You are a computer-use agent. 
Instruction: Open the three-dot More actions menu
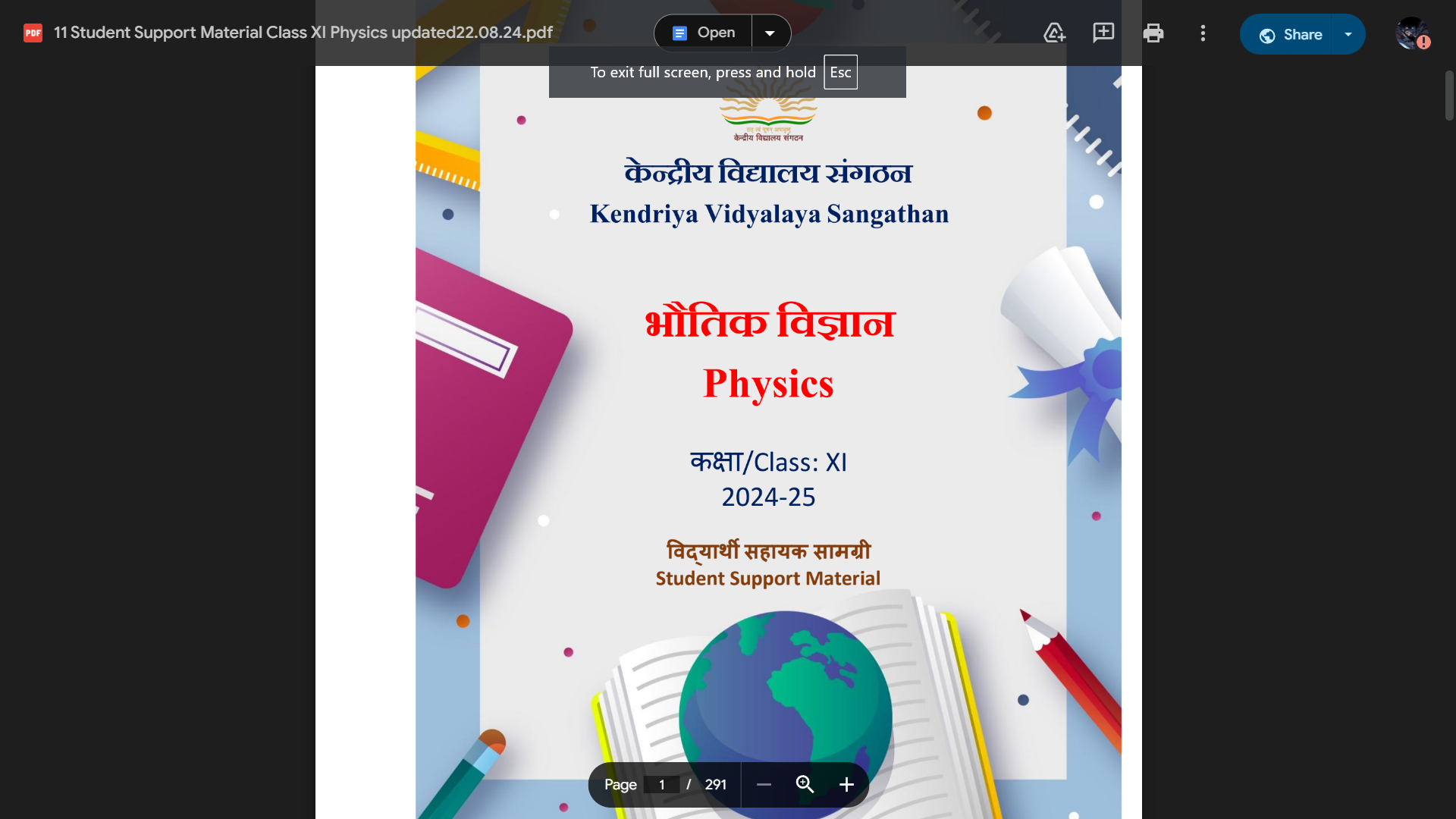(x=1203, y=33)
